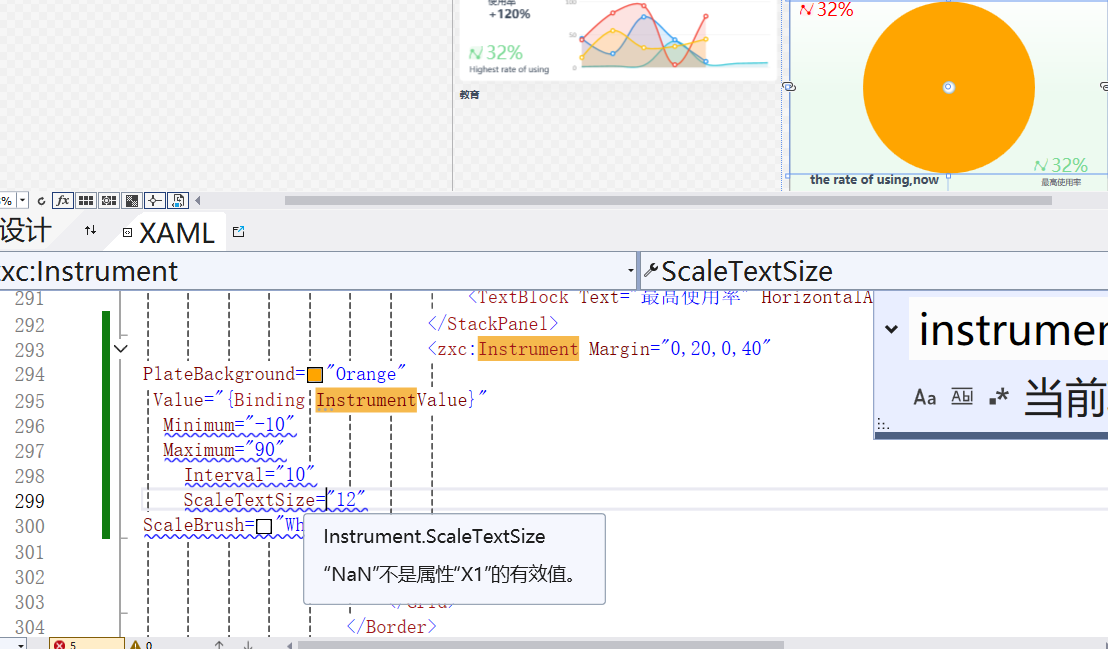The image size is (1108, 649).
Task: Click the find search text field
Action: (x=1008, y=329)
